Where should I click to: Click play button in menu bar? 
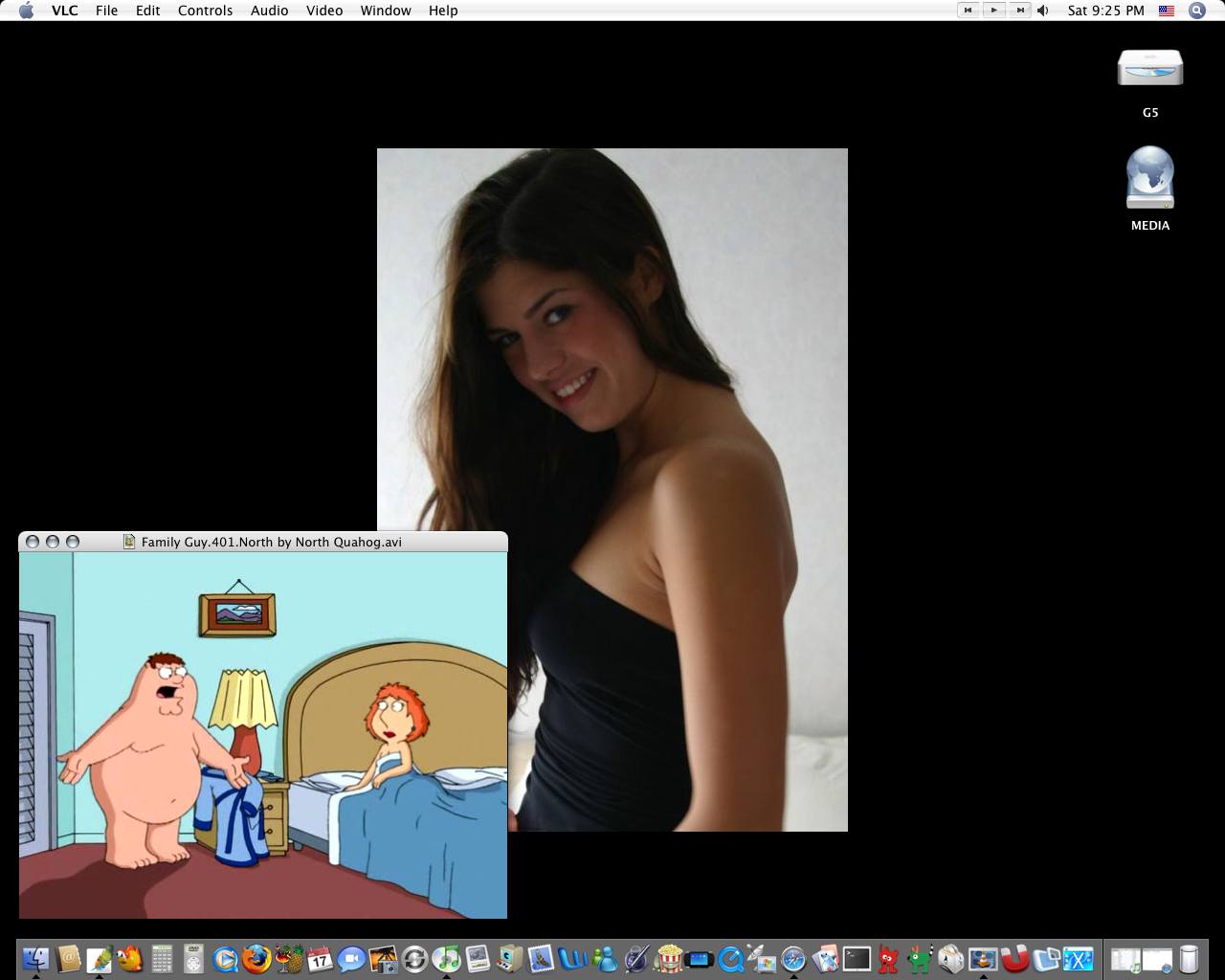[994, 11]
